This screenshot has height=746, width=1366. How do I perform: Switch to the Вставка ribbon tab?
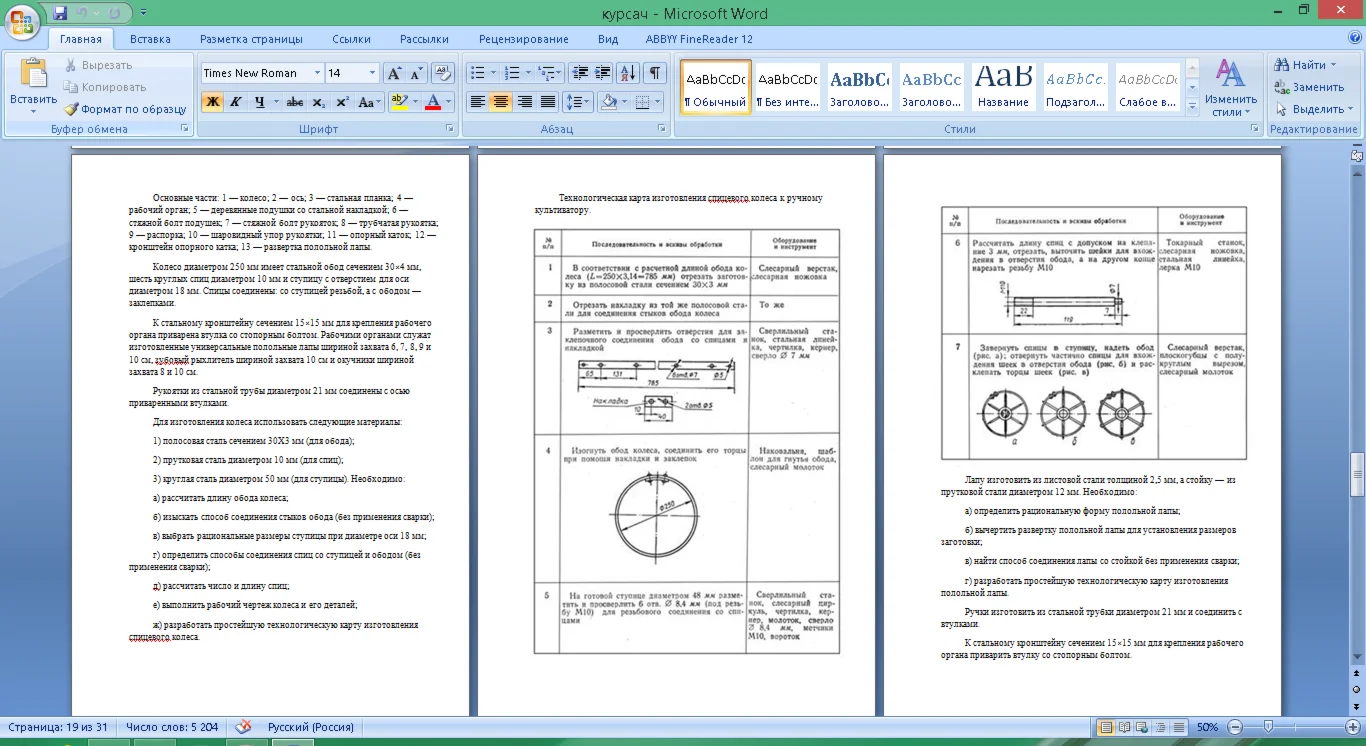pos(150,39)
